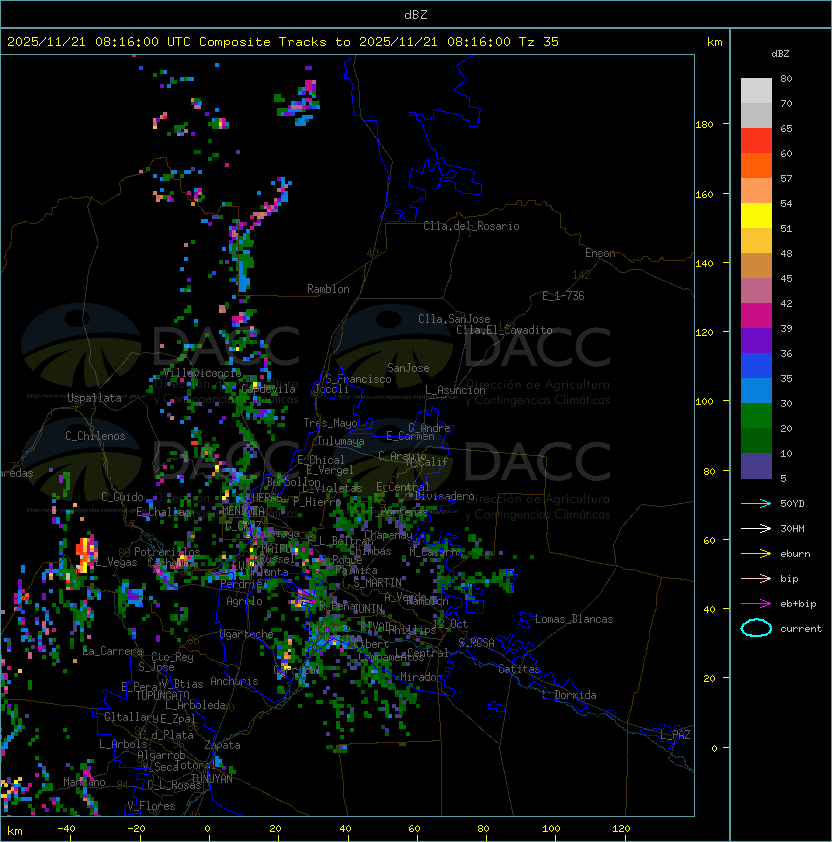Click the 'Ramblon' map label
The width and height of the screenshot is (832, 842).
point(328,289)
